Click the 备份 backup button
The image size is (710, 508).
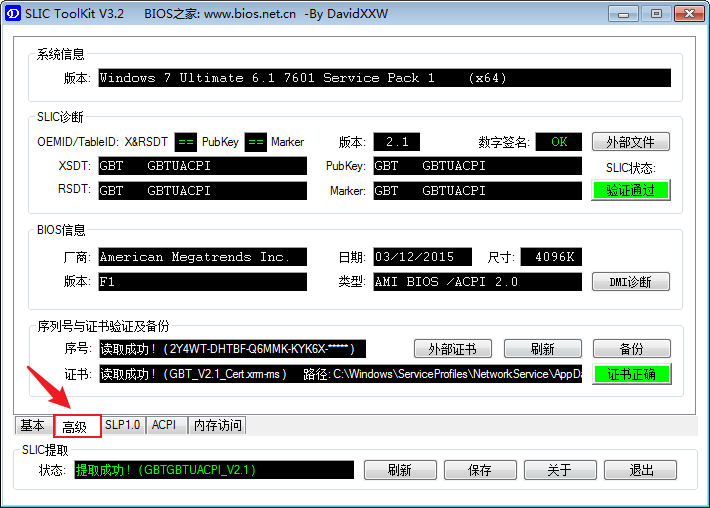(x=630, y=349)
